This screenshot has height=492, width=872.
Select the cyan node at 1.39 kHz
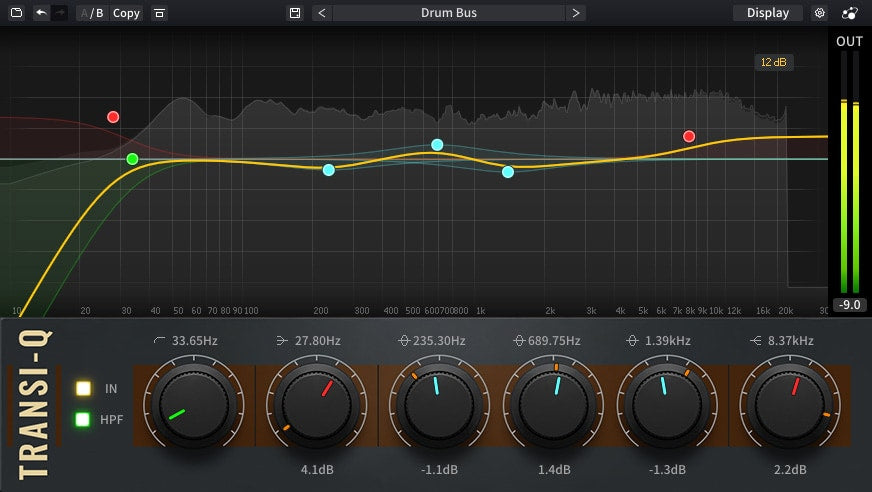(x=508, y=172)
